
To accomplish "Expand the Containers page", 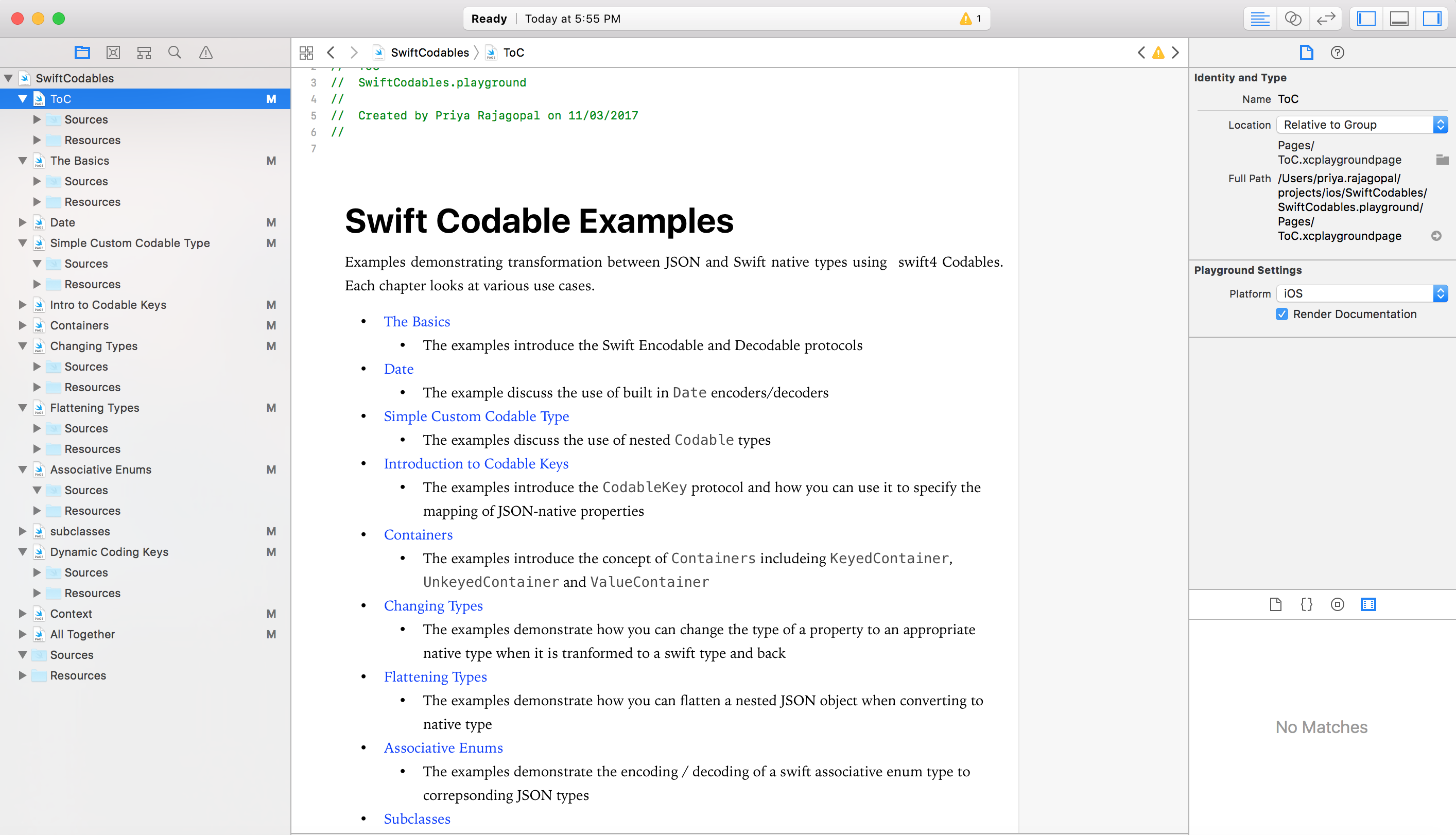I will pos(23,325).
